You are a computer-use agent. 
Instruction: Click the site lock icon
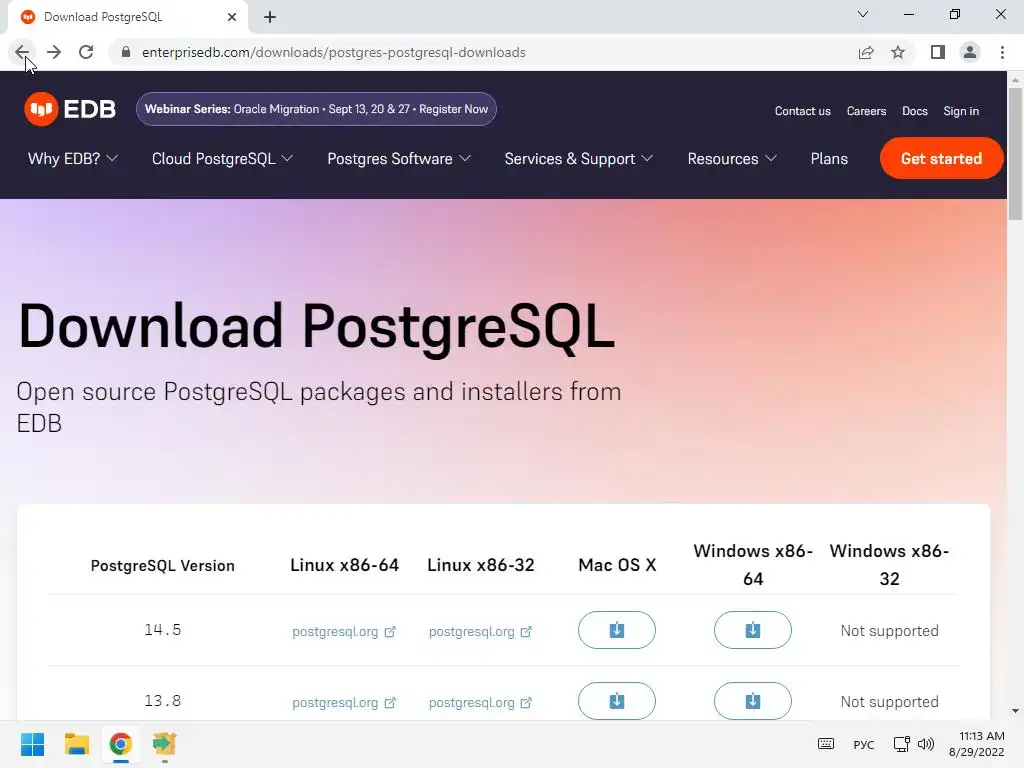point(126,52)
